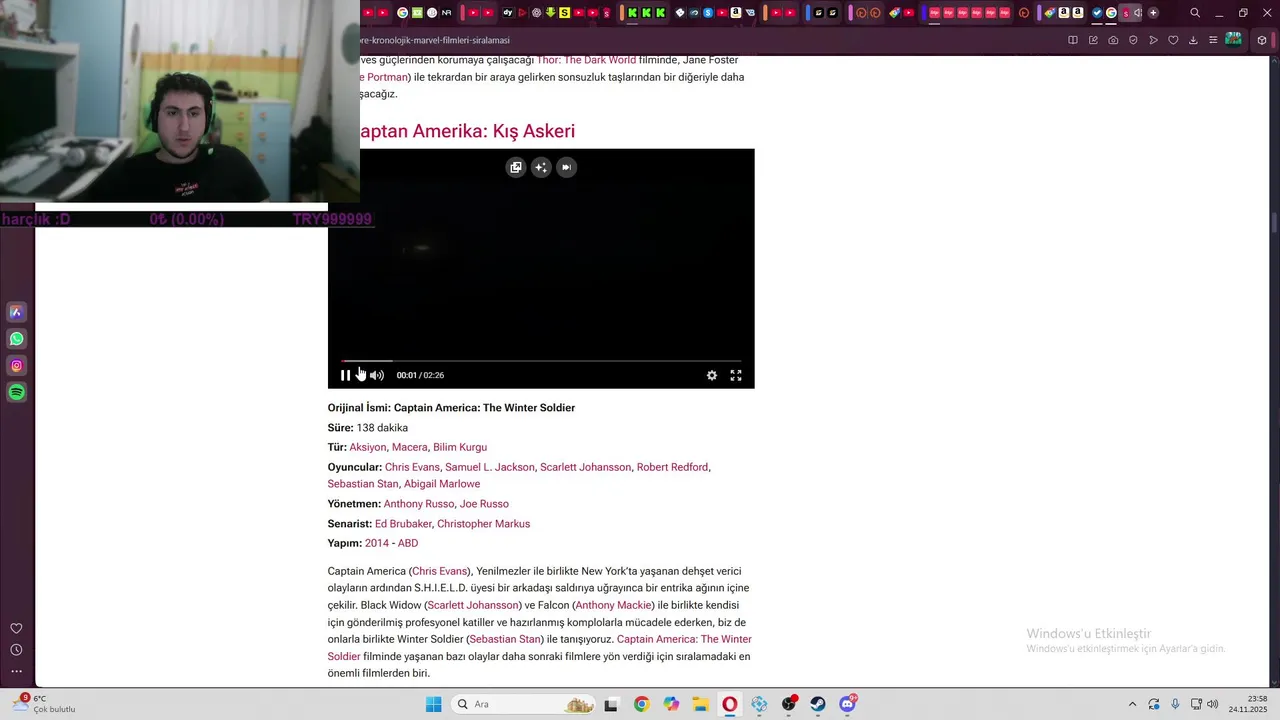Screen dimensions: 1280x720
Task: Open downloads icon in browser toolbar
Action: (1193, 40)
